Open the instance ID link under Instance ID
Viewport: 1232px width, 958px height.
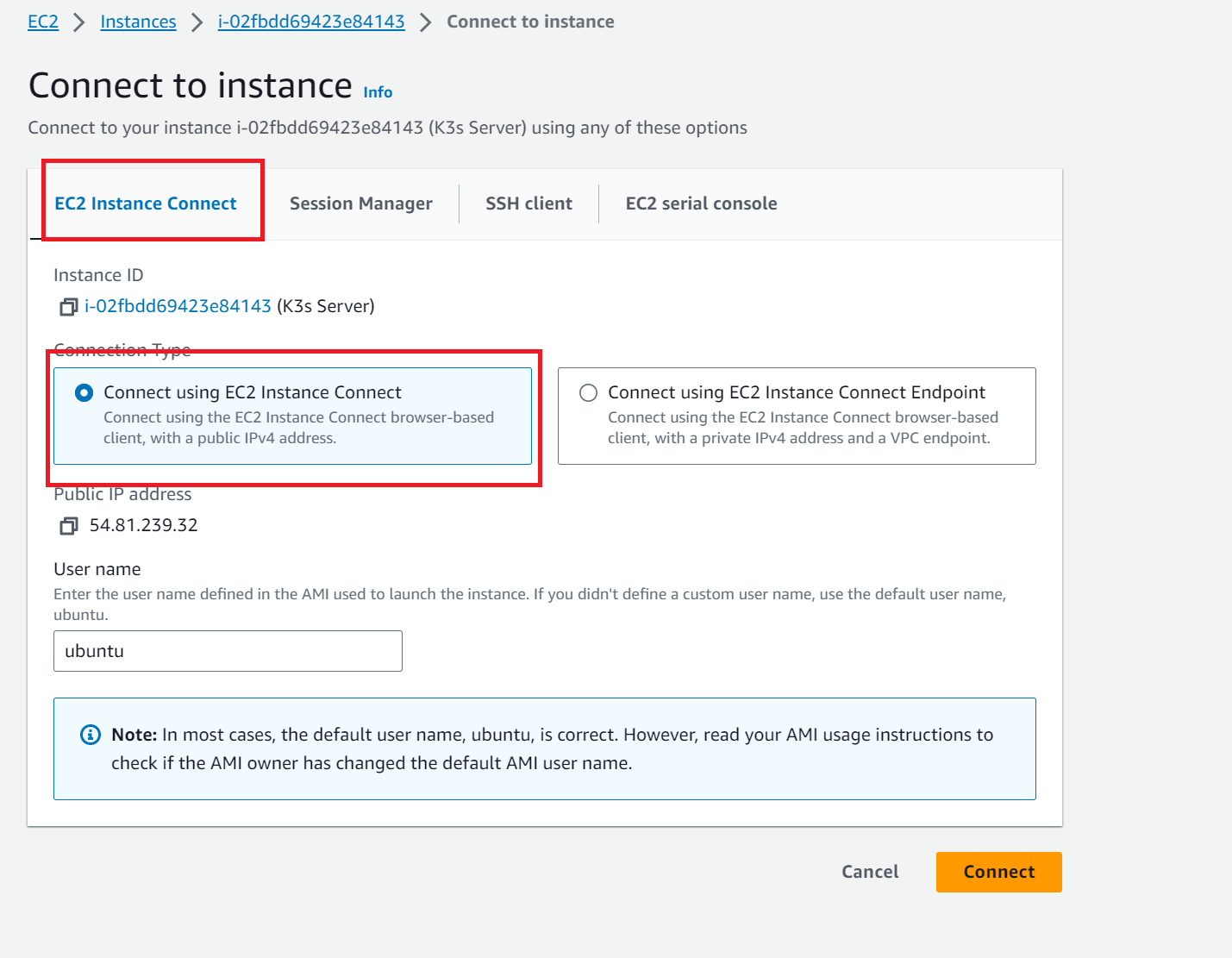point(178,306)
